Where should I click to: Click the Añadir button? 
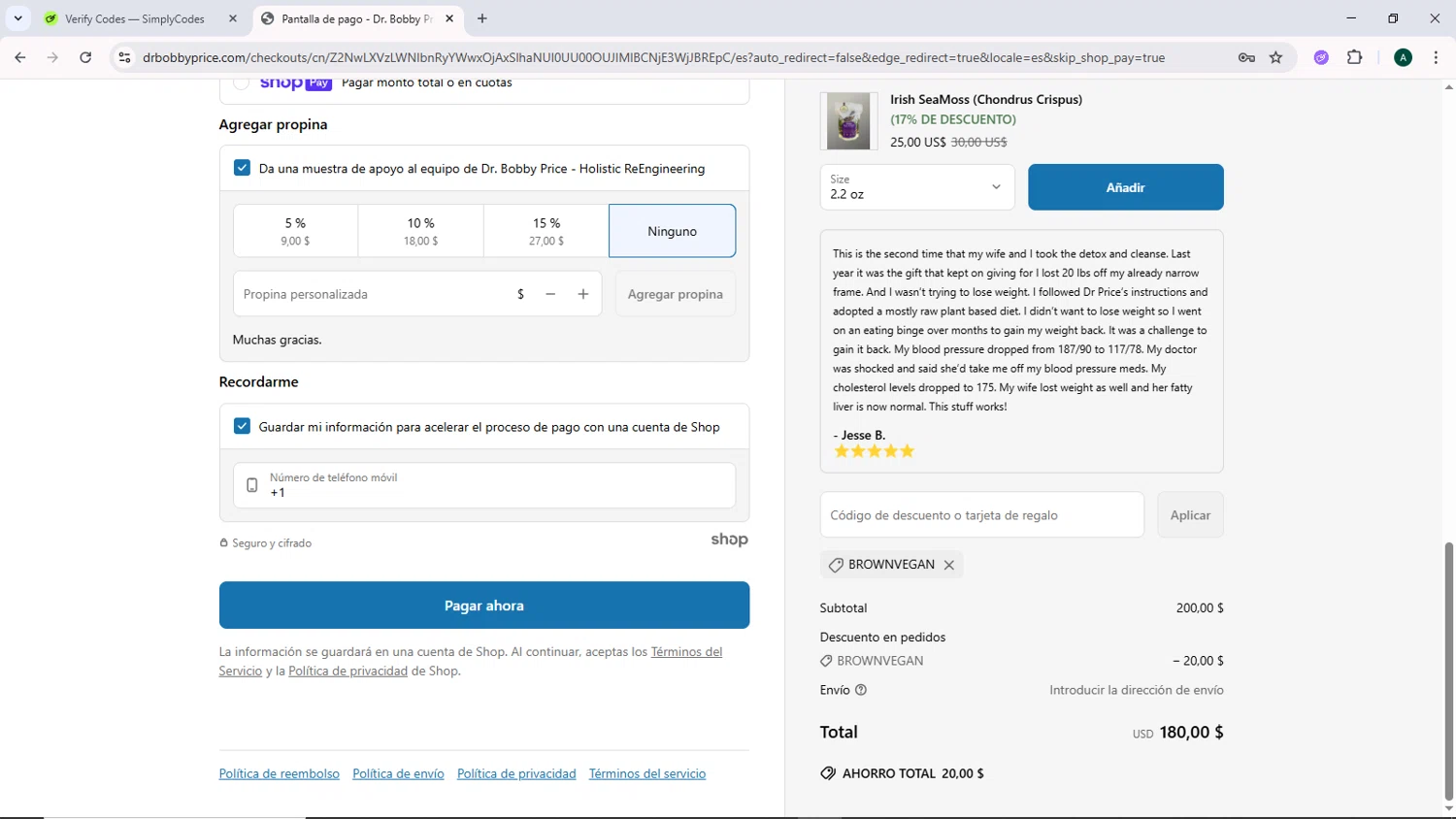[x=1126, y=187]
